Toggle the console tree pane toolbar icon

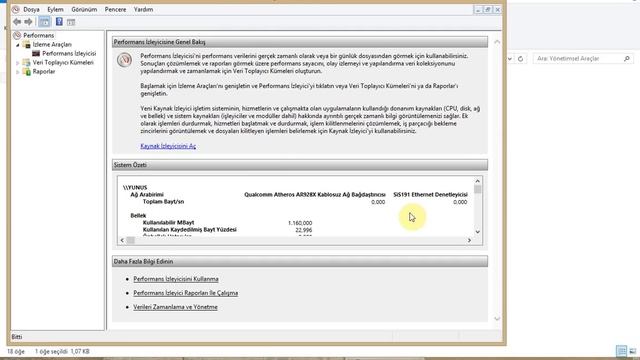[44, 22]
